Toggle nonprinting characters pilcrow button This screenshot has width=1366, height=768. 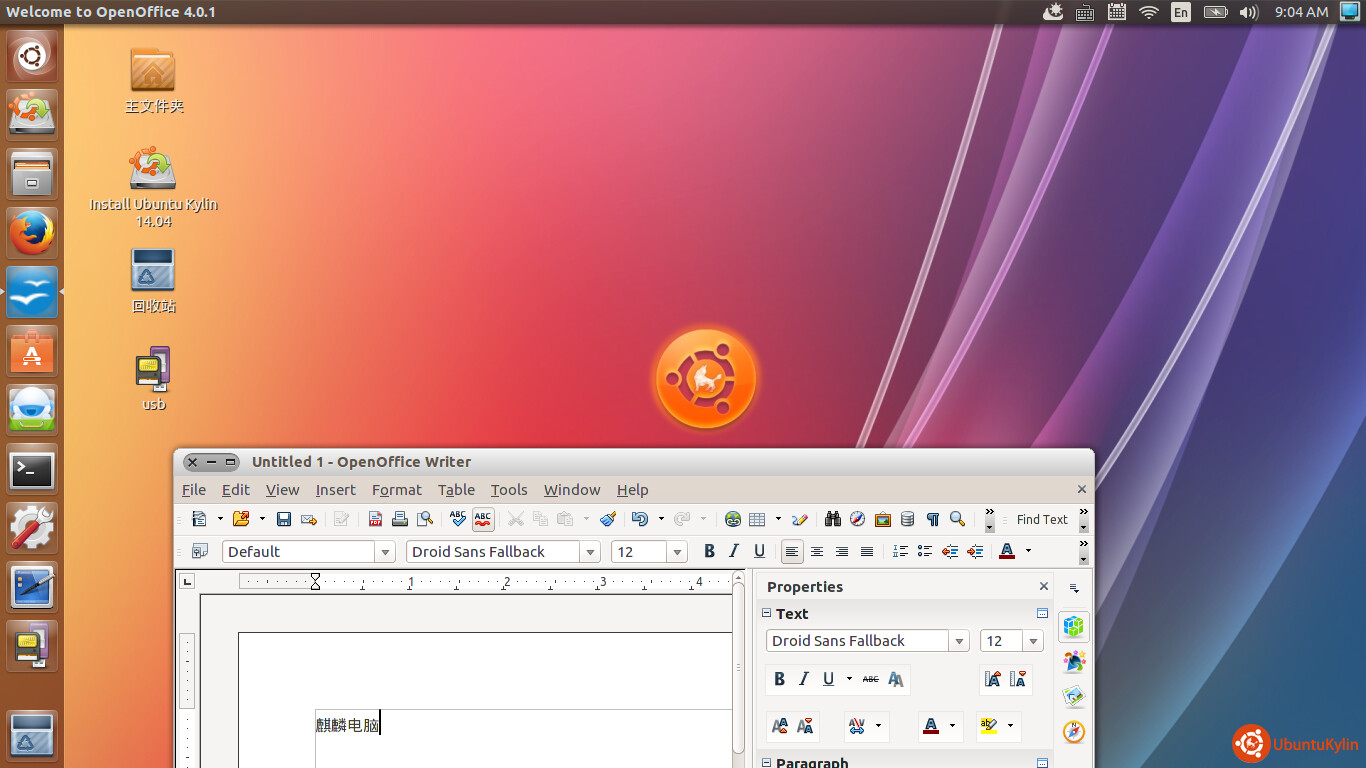932,519
